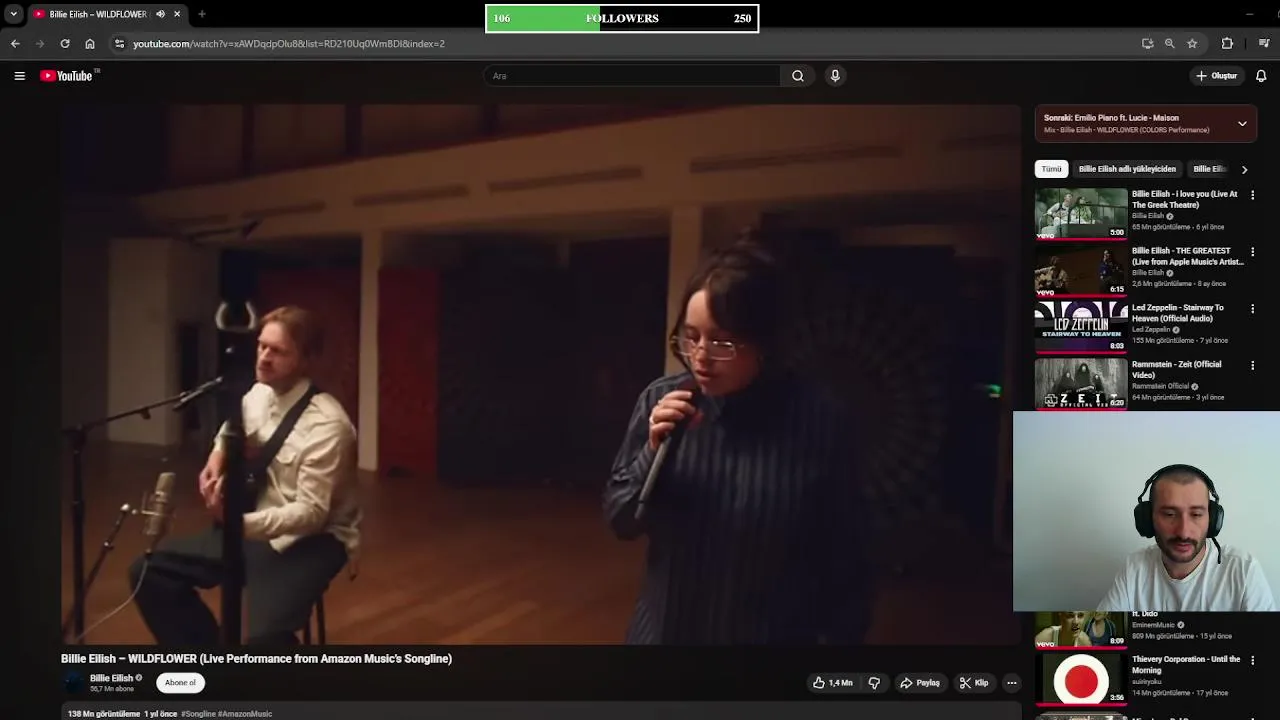The height and width of the screenshot is (720, 1280).
Task: Open the YouTube hamburger guide menu
Action: pos(19,76)
